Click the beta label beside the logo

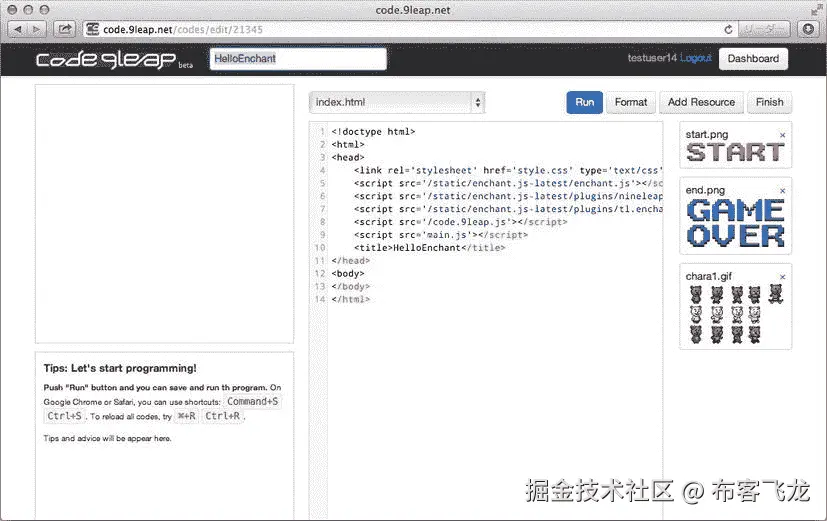point(185,65)
